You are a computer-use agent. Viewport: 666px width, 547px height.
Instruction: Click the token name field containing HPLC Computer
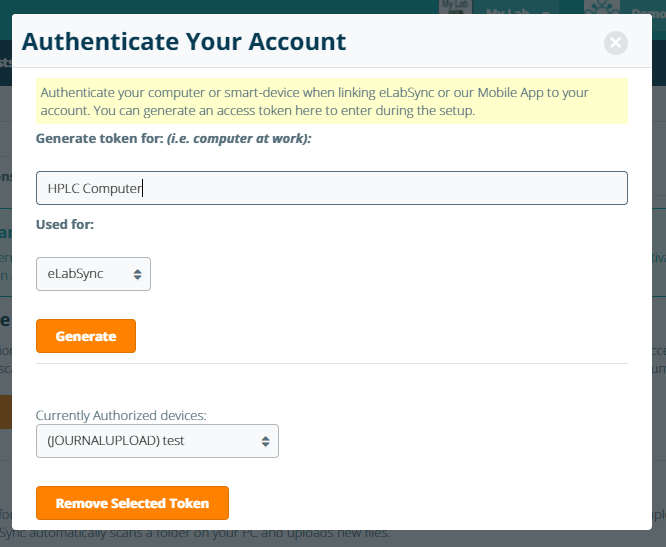point(331,188)
